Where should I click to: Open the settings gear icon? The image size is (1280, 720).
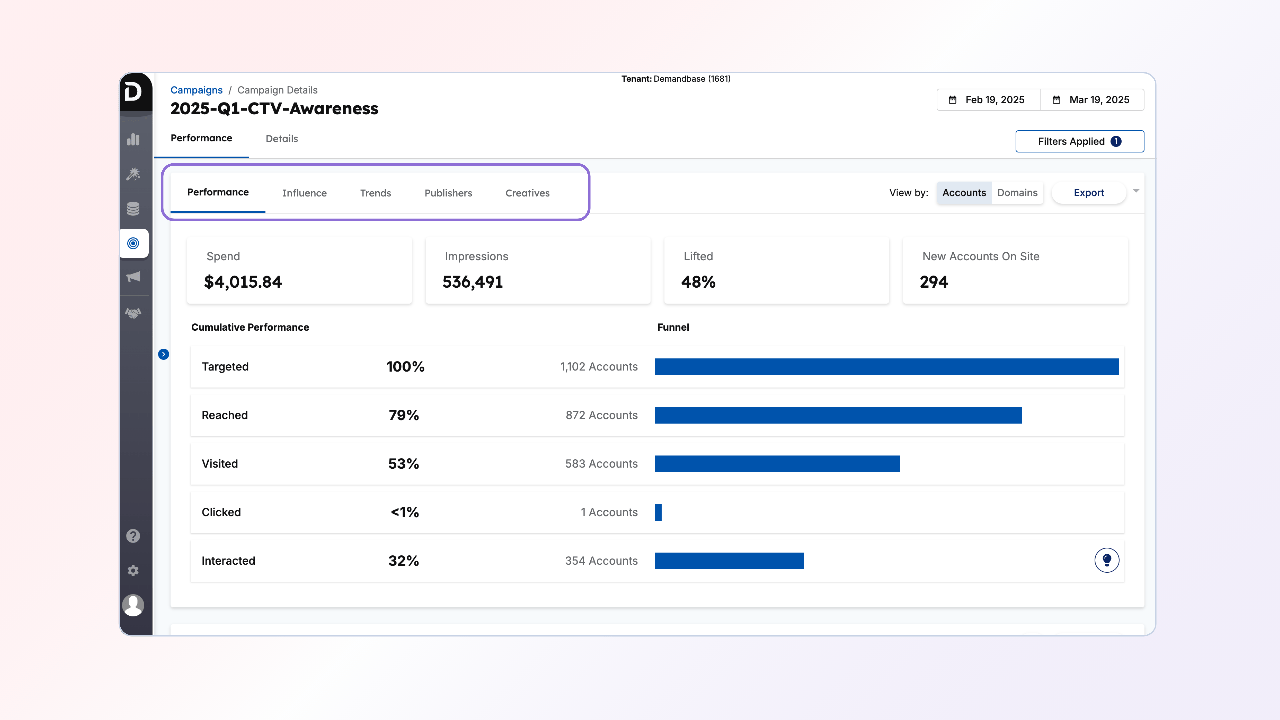click(133, 571)
